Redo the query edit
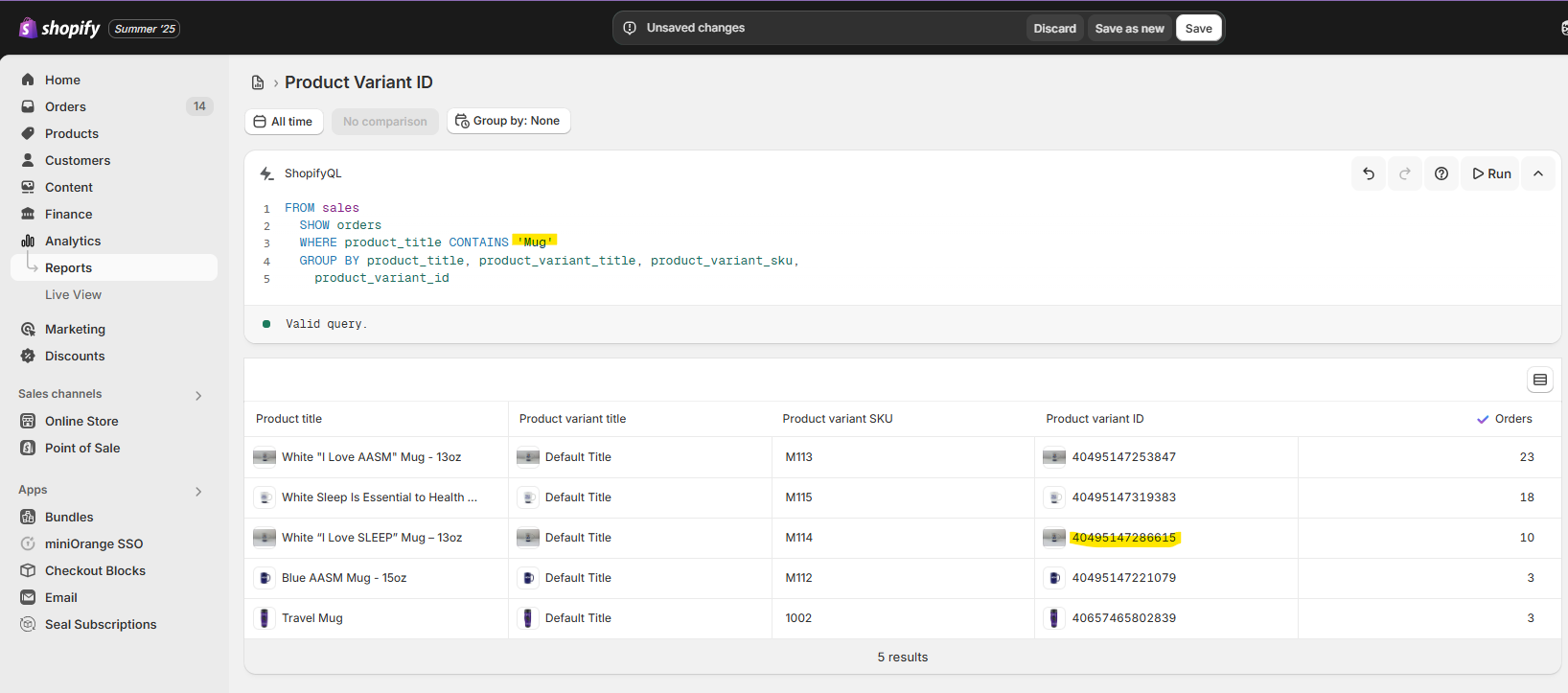 (1405, 173)
